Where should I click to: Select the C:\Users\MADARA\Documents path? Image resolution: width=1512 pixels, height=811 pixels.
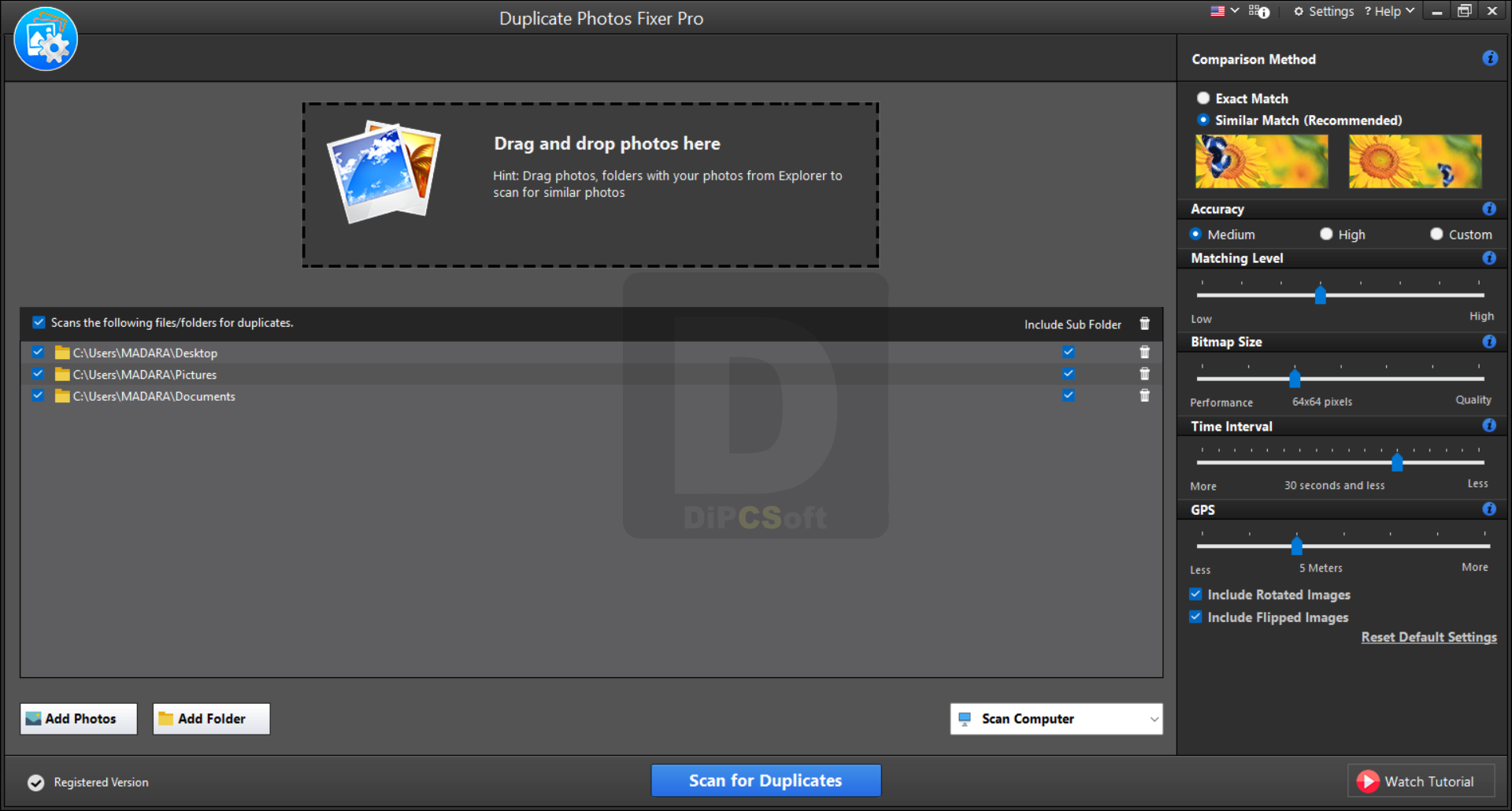tap(154, 396)
